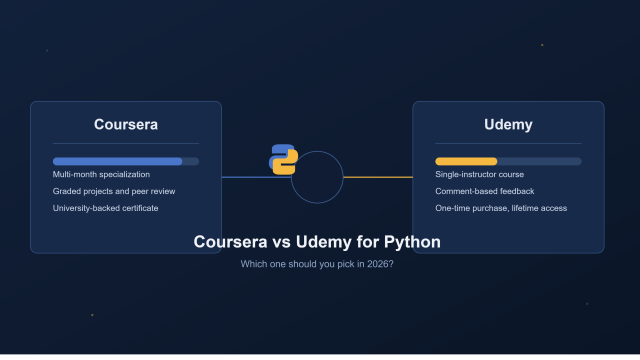Select "Multi-month specialization" text
Image resolution: width=640 pixels, height=360 pixels.
click(101, 174)
